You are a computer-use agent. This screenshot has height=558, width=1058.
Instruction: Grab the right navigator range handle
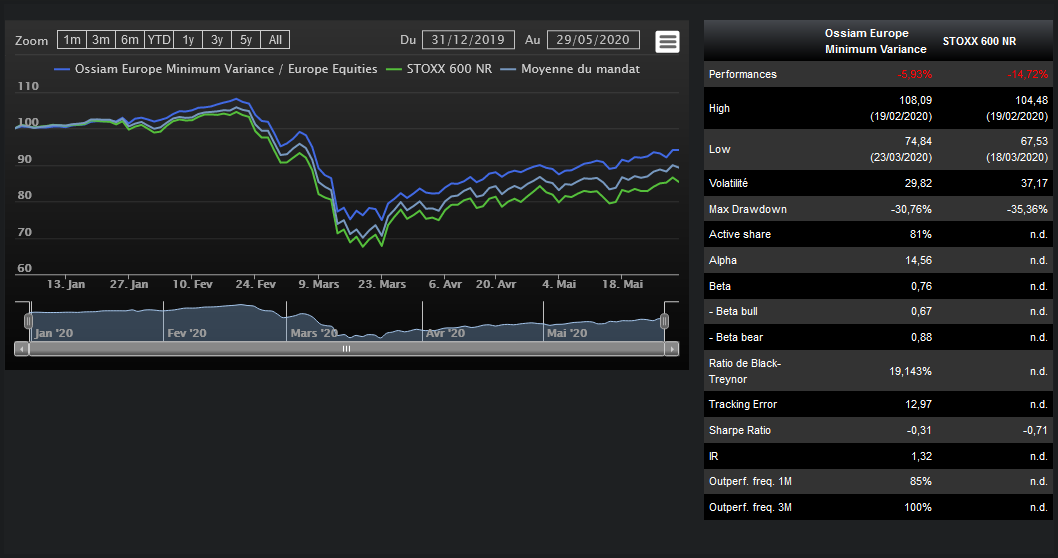point(665,321)
